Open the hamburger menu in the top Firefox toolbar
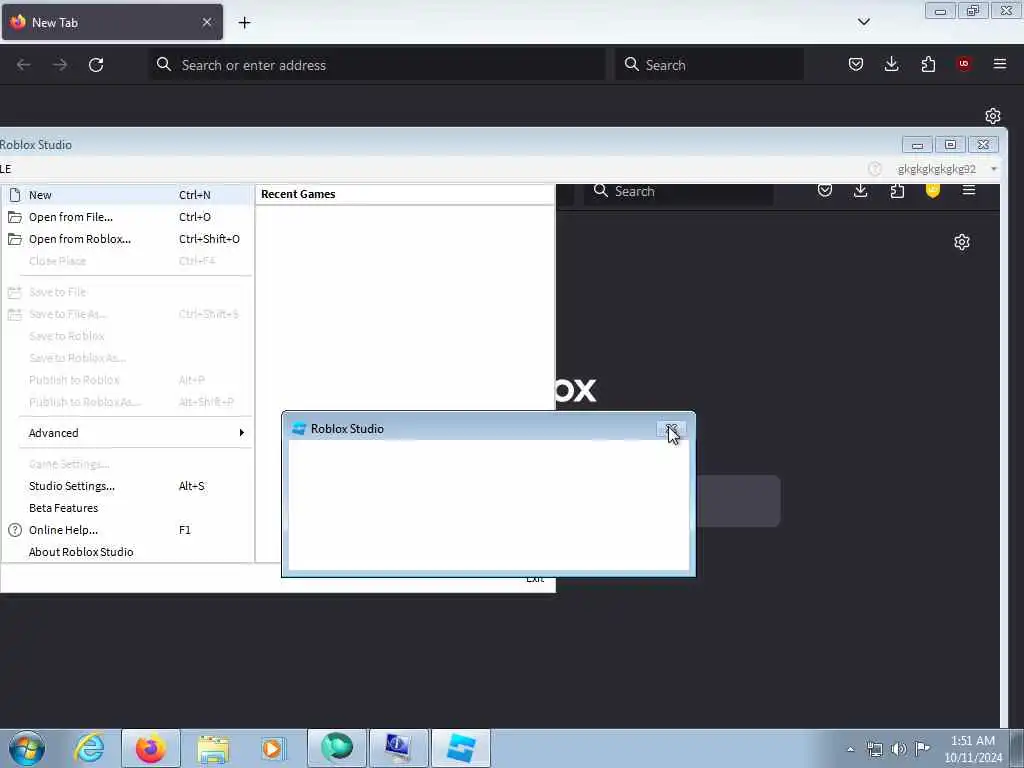Image resolution: width=1024 pixels, height=768 pixels. pos(1000,64)
